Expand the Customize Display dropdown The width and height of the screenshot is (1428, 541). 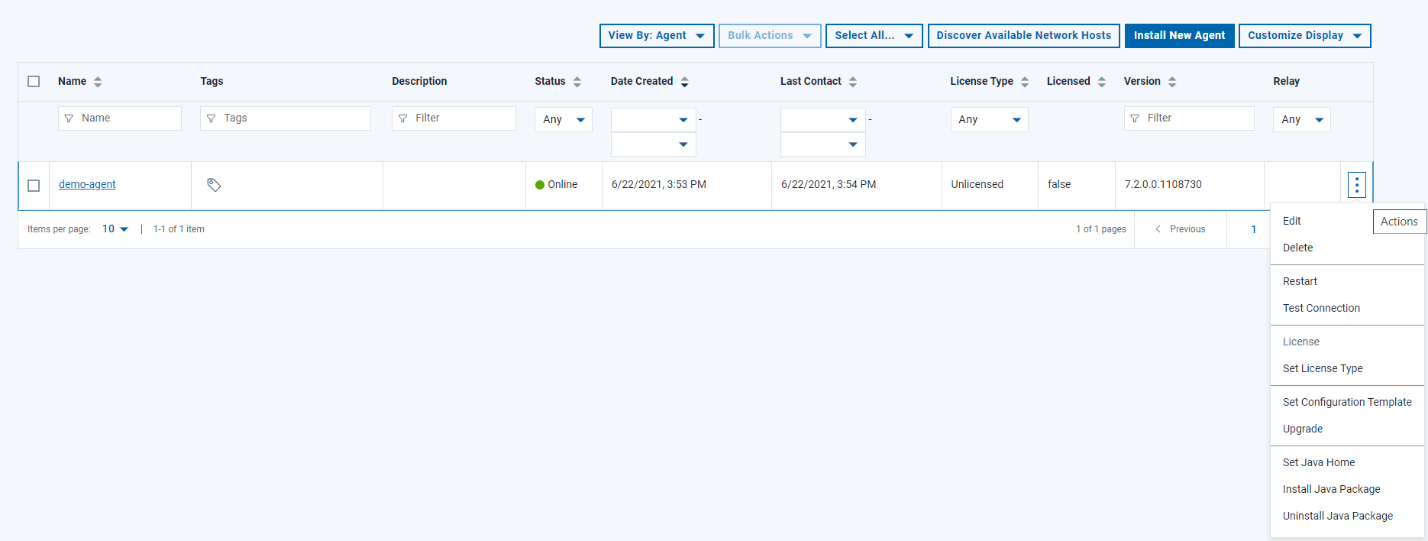(1304, 36)
